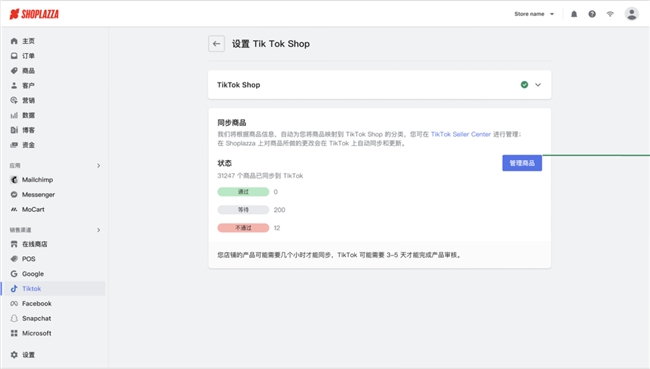
Task: Click the notification bell icon
Action: pos(574,14)
